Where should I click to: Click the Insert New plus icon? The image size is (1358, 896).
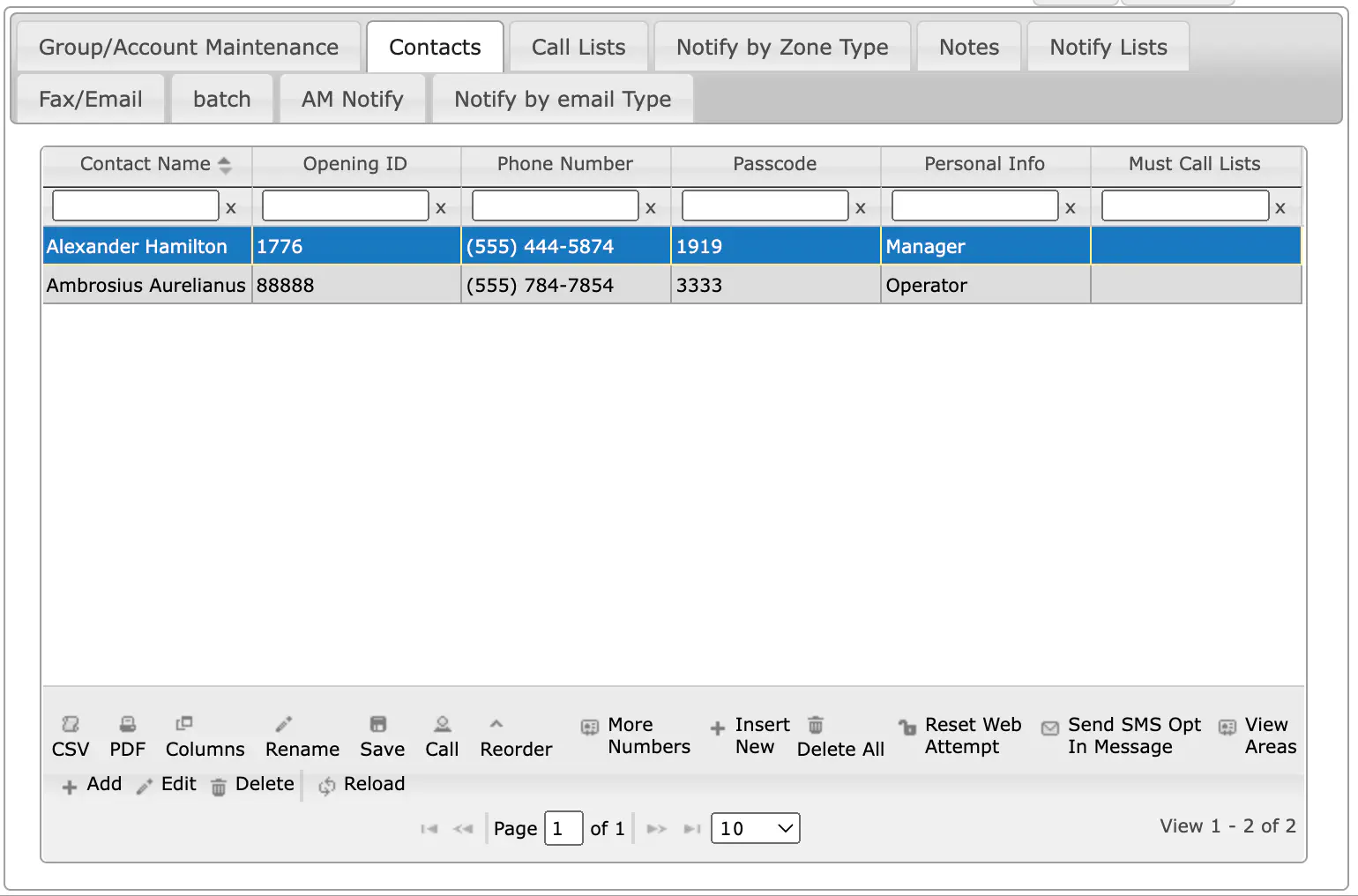[718, 728]
